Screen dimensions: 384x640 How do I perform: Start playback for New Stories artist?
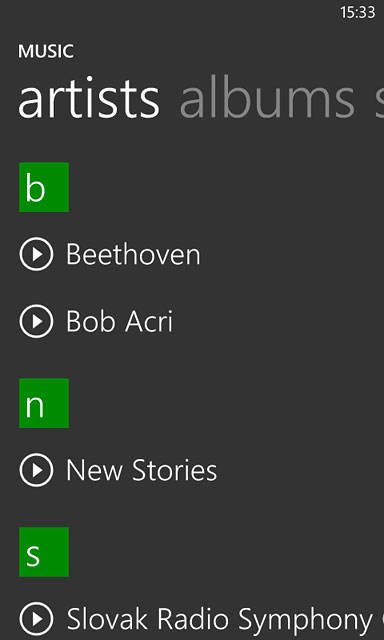tap(36, 470)
